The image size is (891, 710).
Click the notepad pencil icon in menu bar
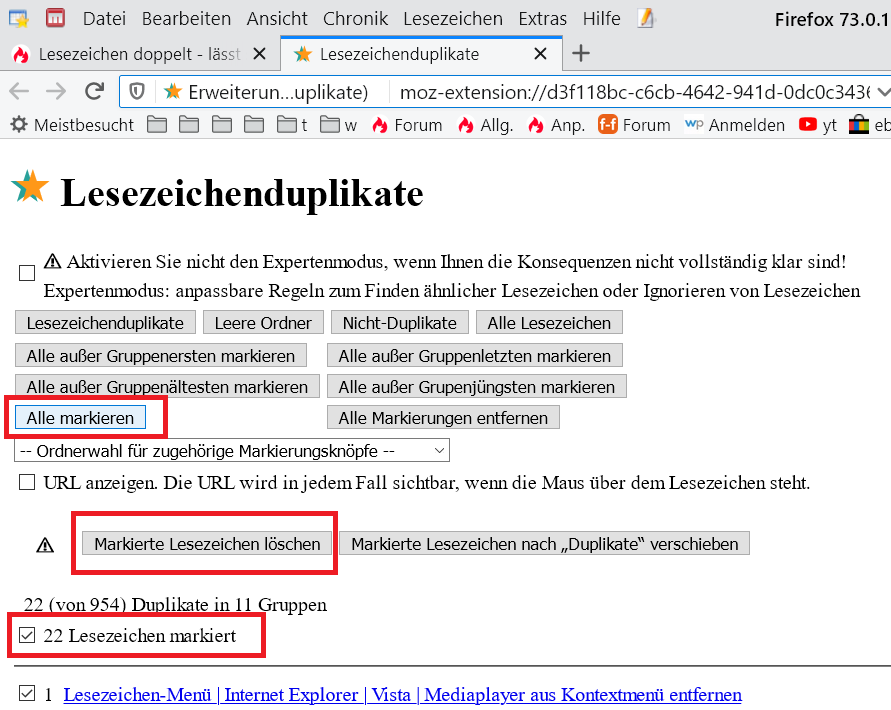646,18
